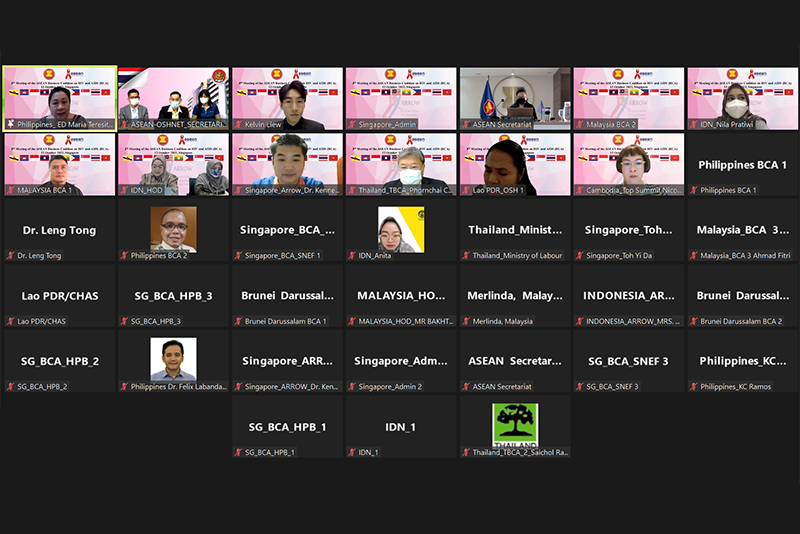Click Thailand_Ministry of Labour muted mic icon
The width and height of the screenshot is (800, 534).
pos(466,256)
